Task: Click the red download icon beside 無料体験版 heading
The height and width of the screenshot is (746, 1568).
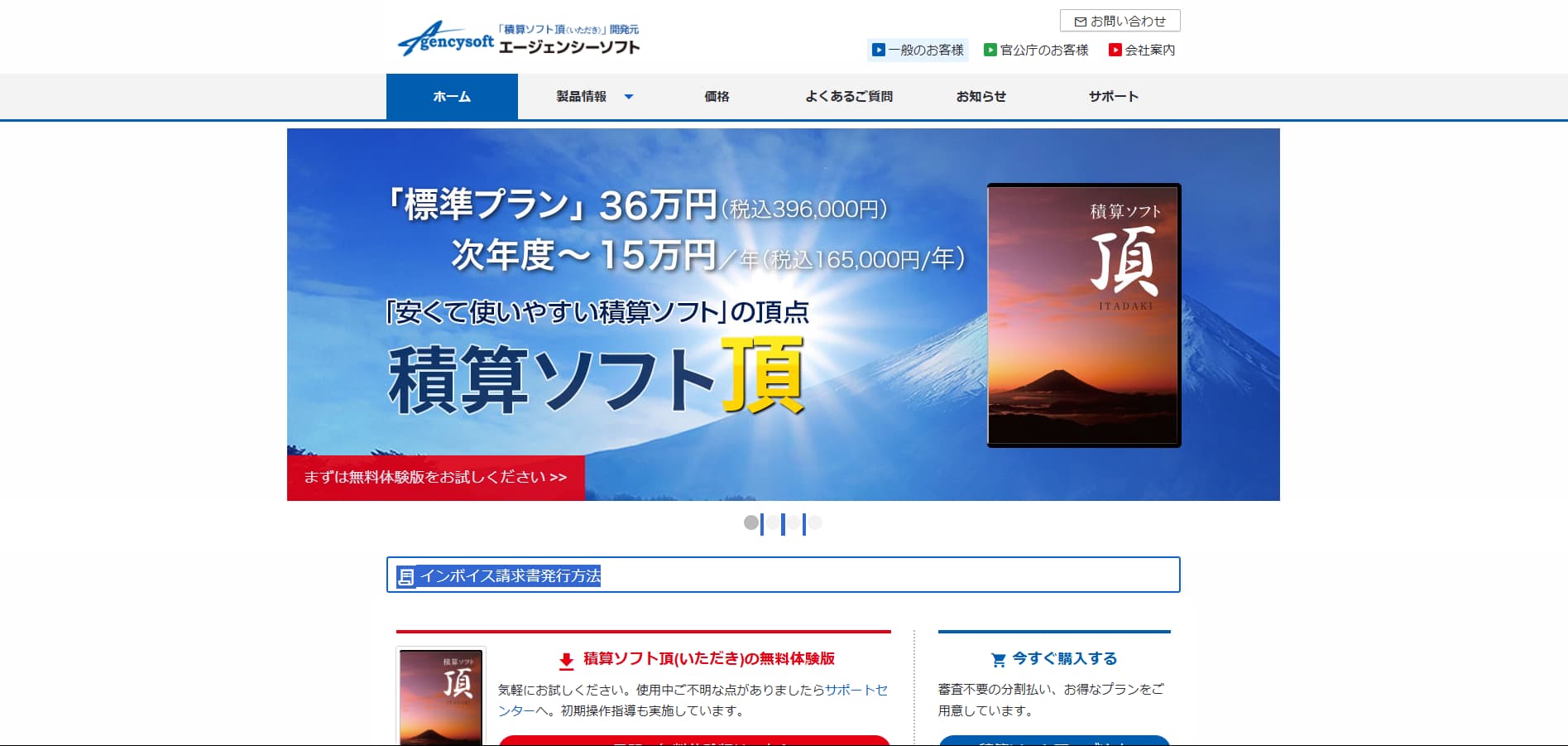Action: 566,661
